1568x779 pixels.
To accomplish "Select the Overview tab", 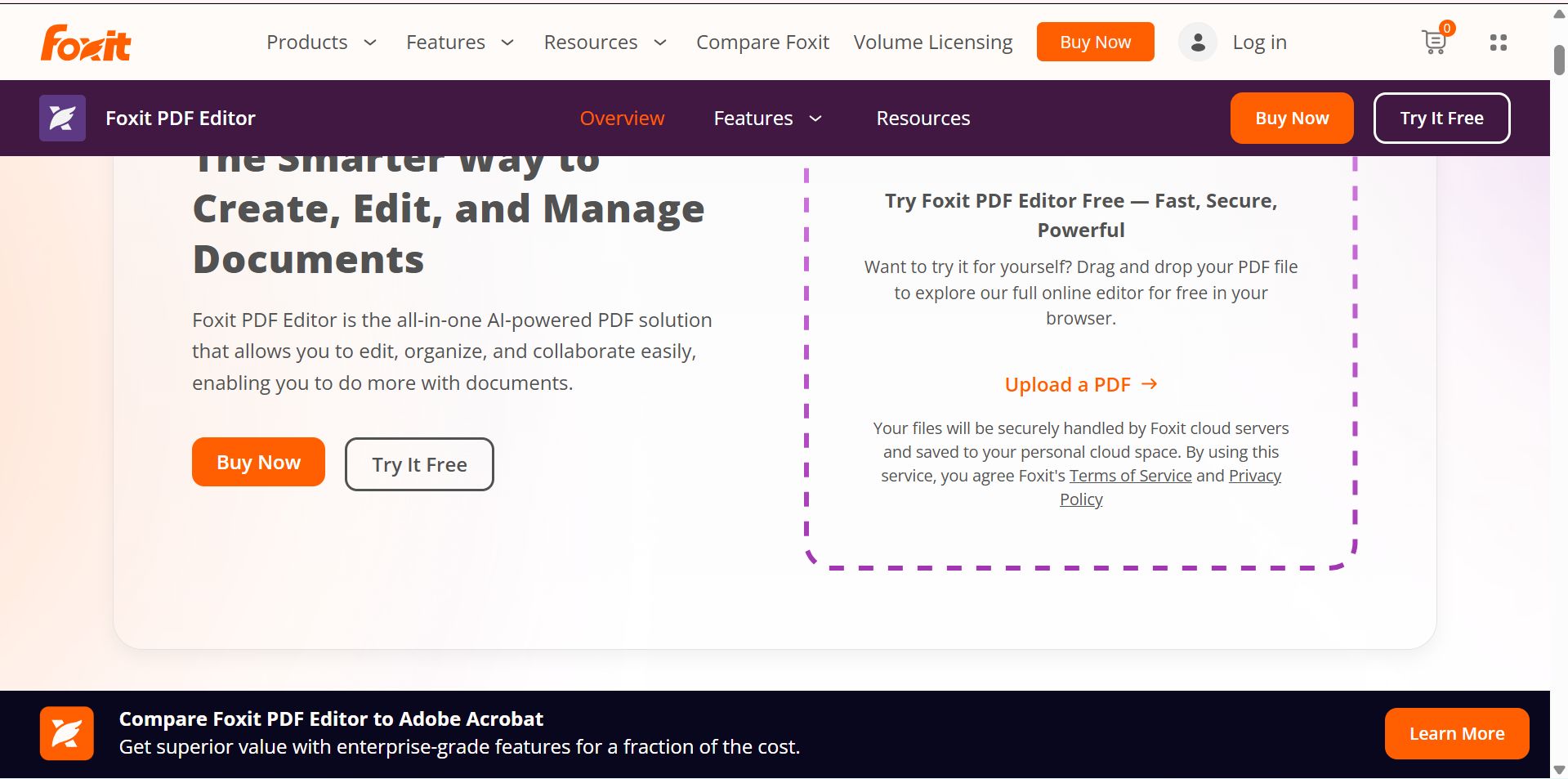I will (623, 119).
